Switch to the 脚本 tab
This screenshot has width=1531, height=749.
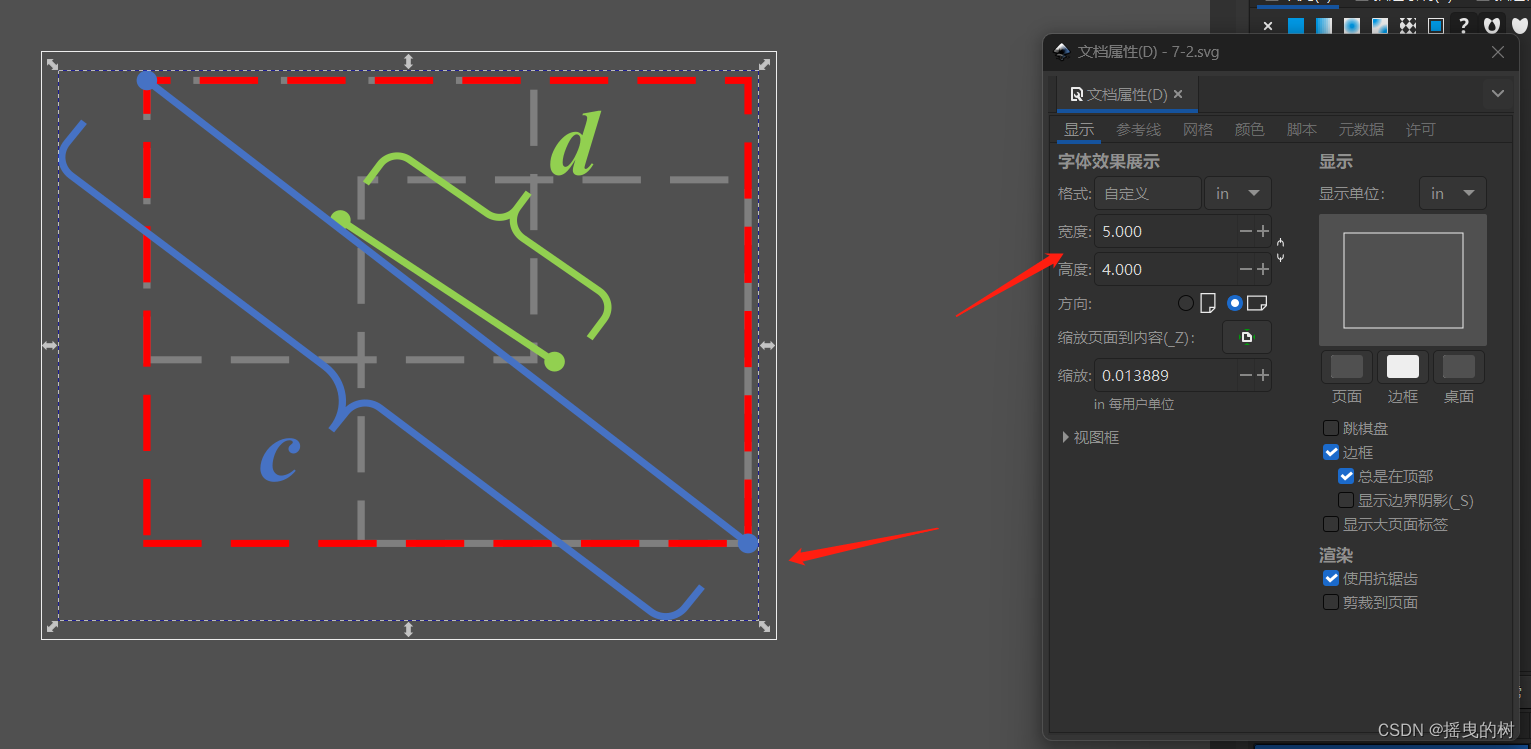(1302, 129)
